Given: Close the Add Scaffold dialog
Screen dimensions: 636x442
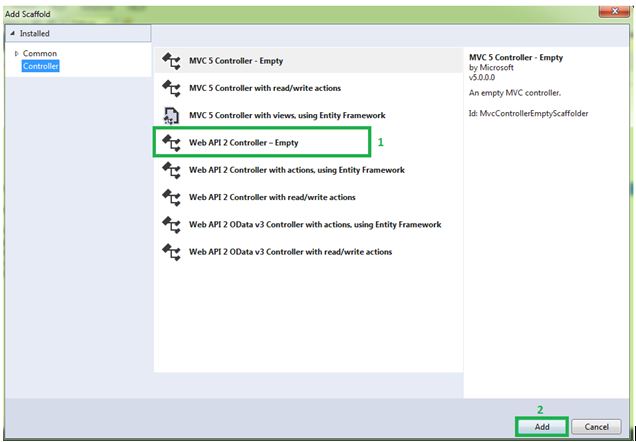Looking at the screenshot, I should [614, 11].
